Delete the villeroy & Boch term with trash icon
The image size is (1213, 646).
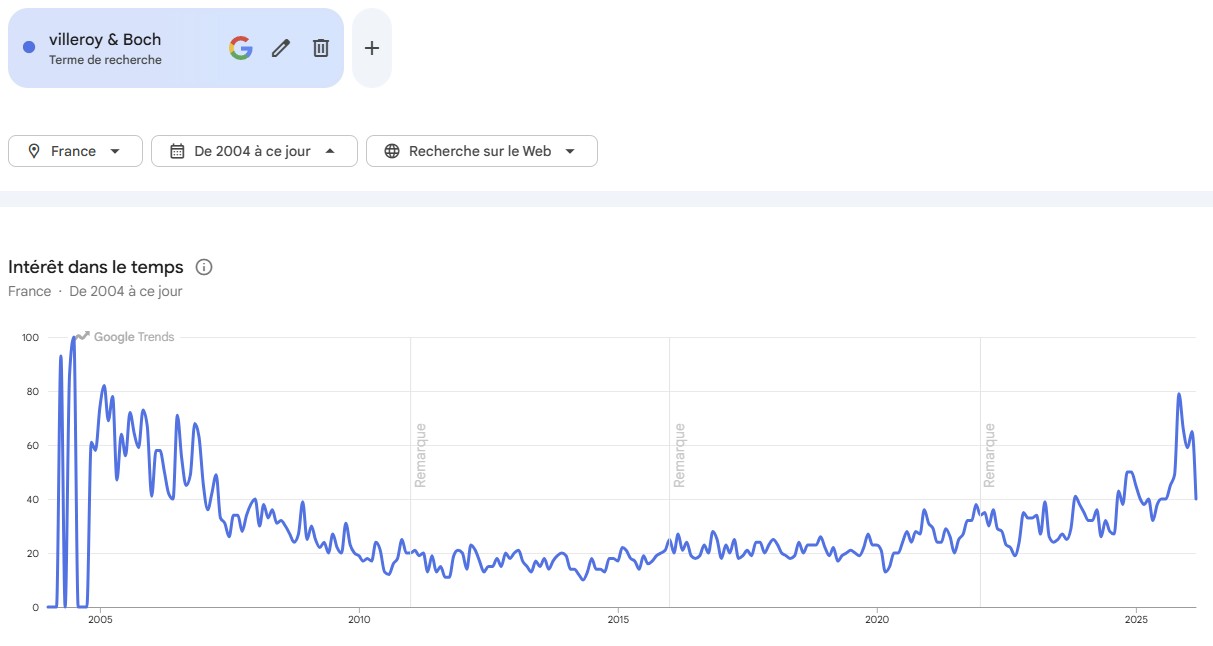point(321,48)
